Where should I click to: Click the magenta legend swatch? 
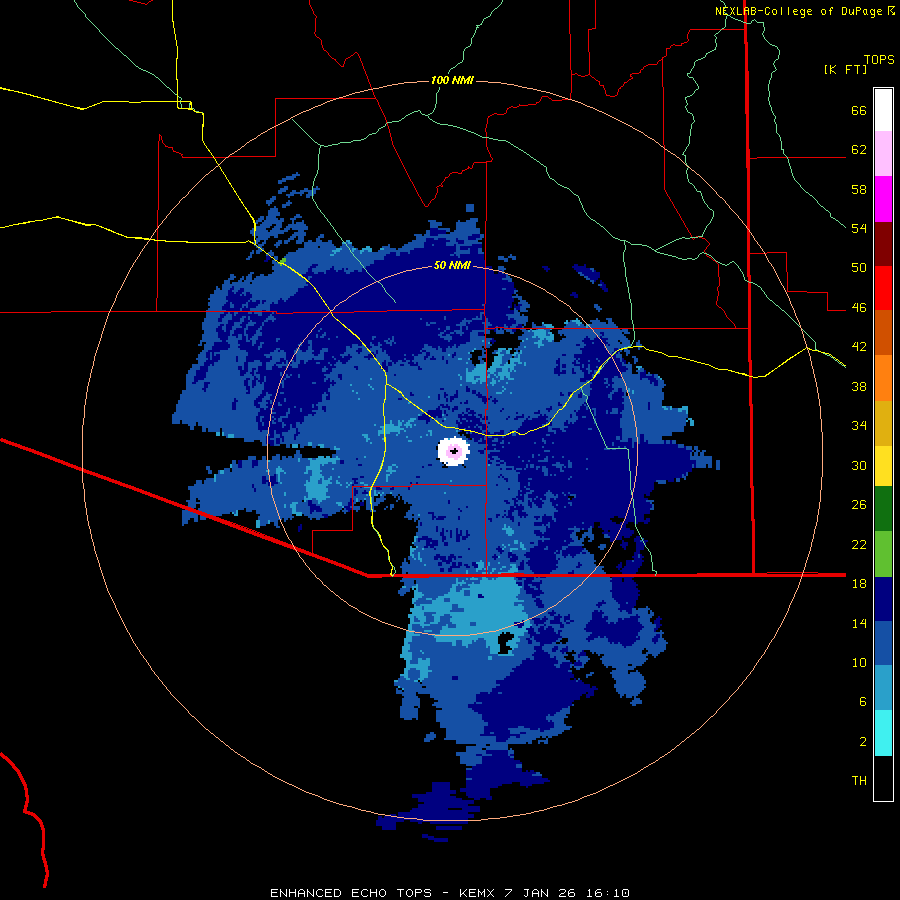[883, 199]
